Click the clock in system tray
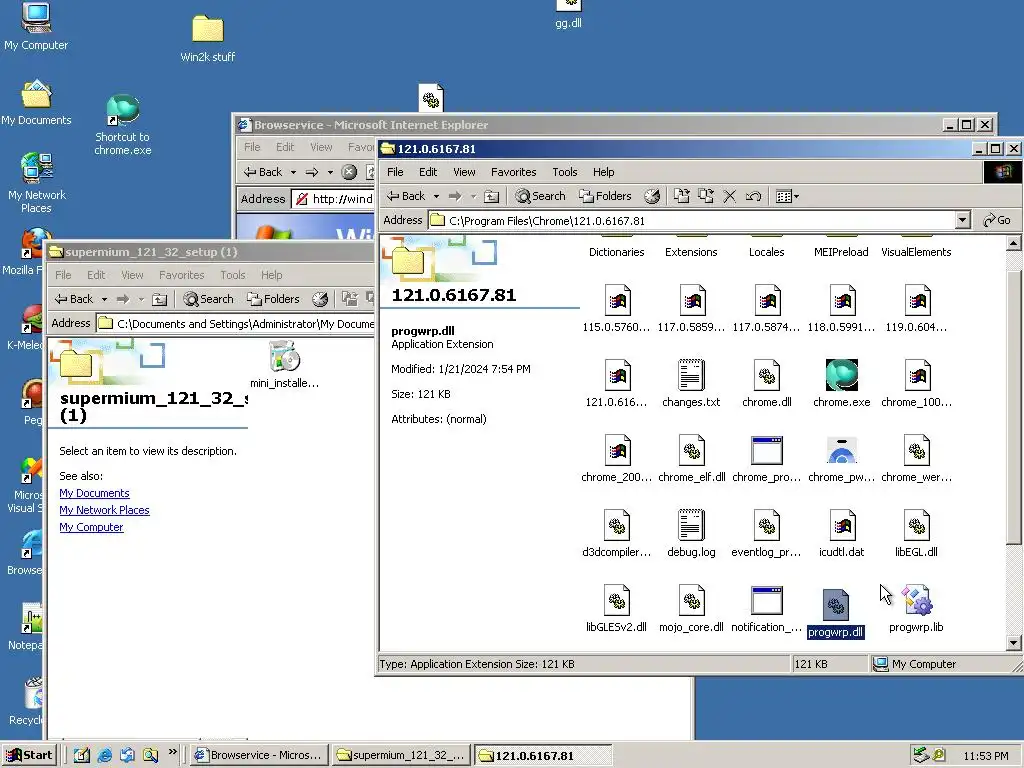The width and height of the screenshot is (1024, 768). 985,756
